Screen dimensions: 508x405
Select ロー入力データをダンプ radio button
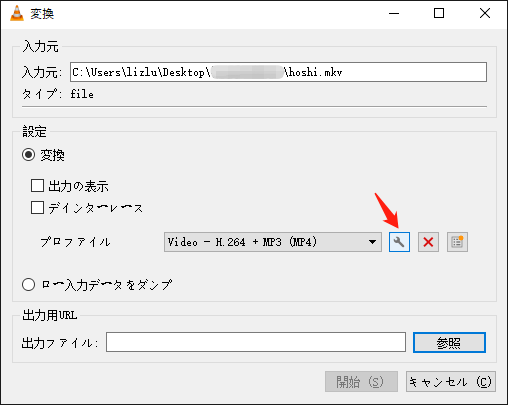tap(28, 285)
